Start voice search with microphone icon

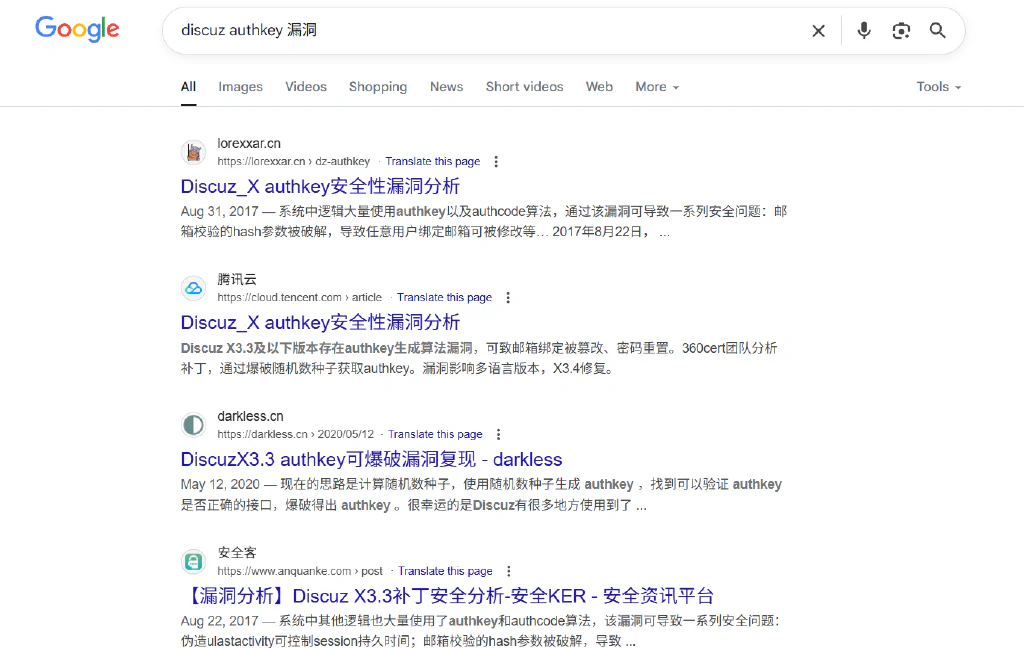click(864, 30)
